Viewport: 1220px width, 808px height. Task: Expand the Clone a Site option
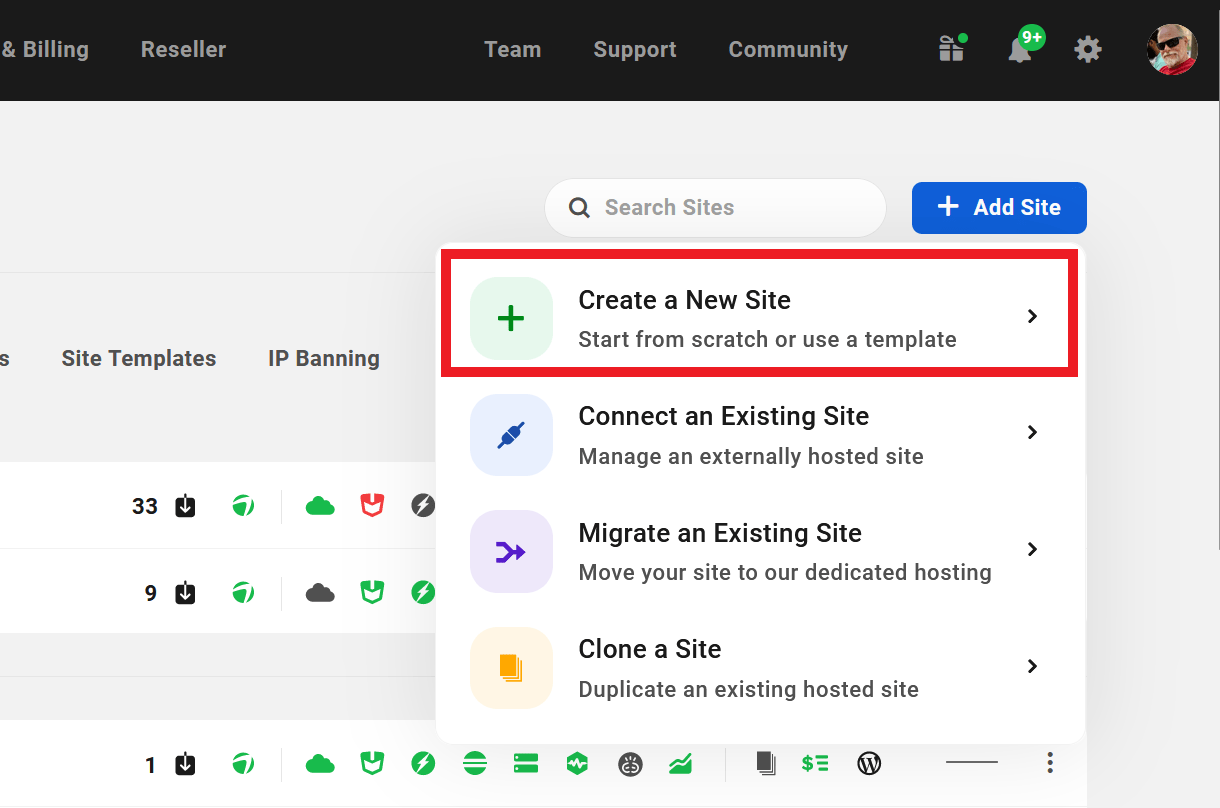point(1032,666)
